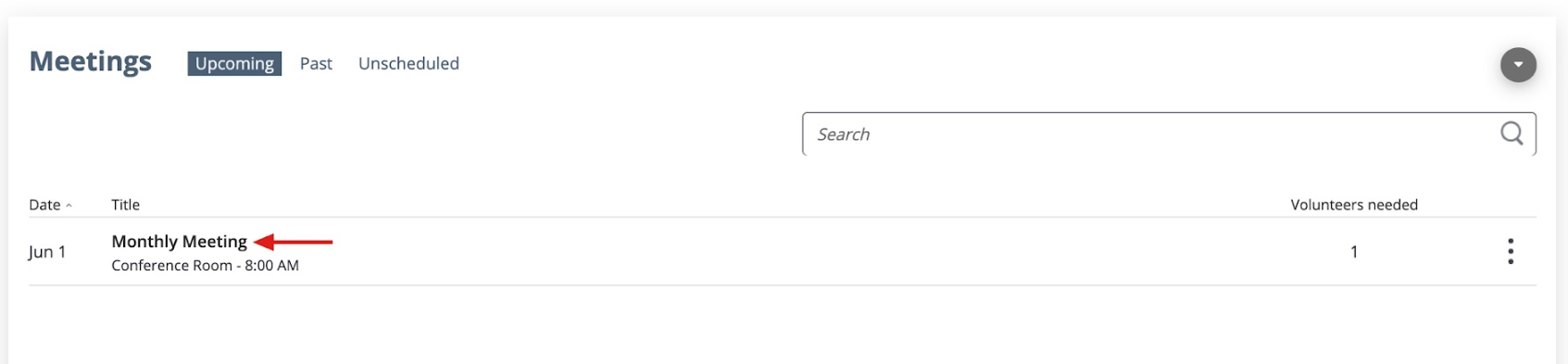Select the Jun 1 date cell
This screenshot has height=364, width=1568.
pos(47,252)
